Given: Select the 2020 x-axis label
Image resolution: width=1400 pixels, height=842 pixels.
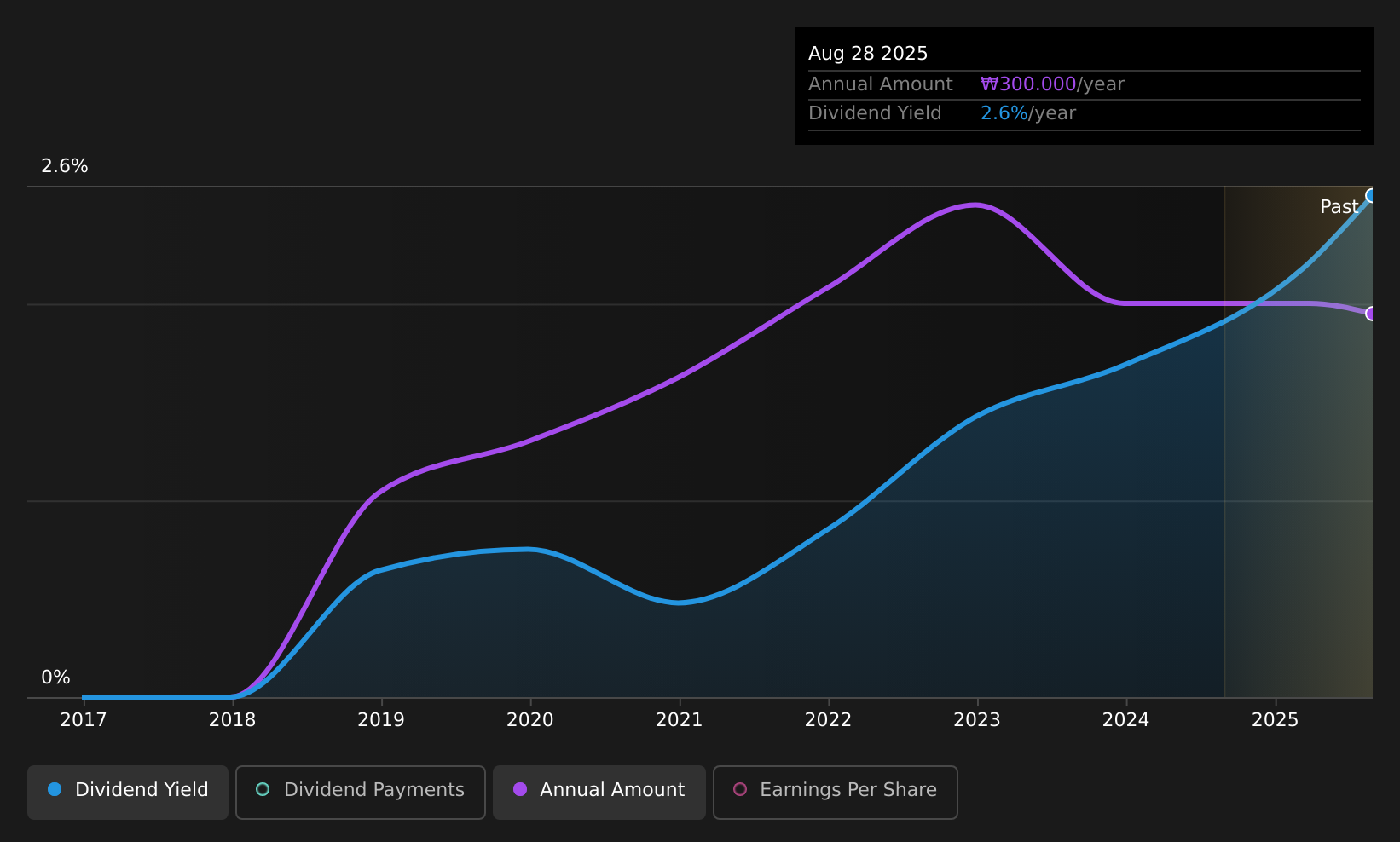Looking at the screenshot, I should [530, 720].
